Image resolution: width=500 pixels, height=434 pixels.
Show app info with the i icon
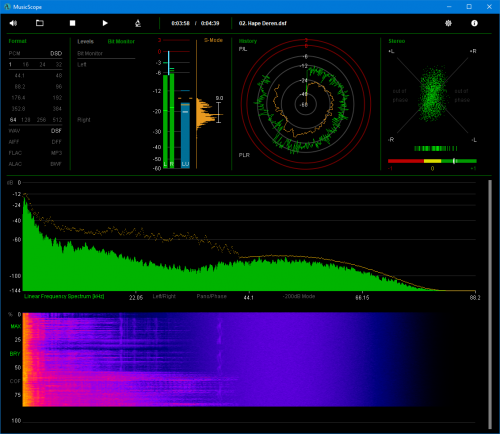[474, 23]
